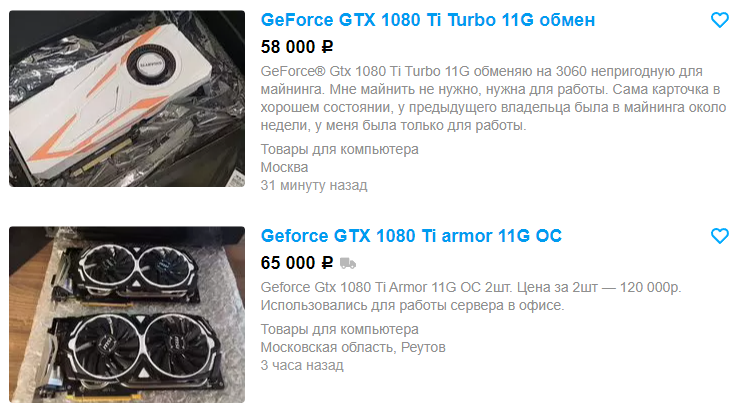Image resolution: width=736 pixels, height=407 pixels.
Task: Click the '3 часа назад' timestamp
Action: [302, 365]
